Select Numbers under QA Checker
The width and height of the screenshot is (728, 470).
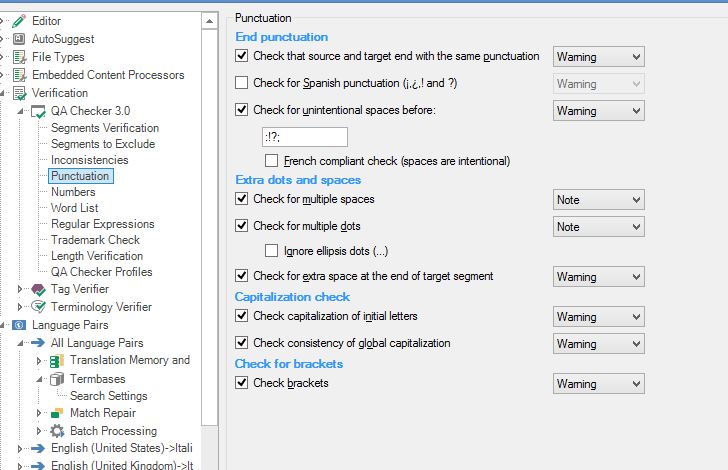[x=73, y=192]
